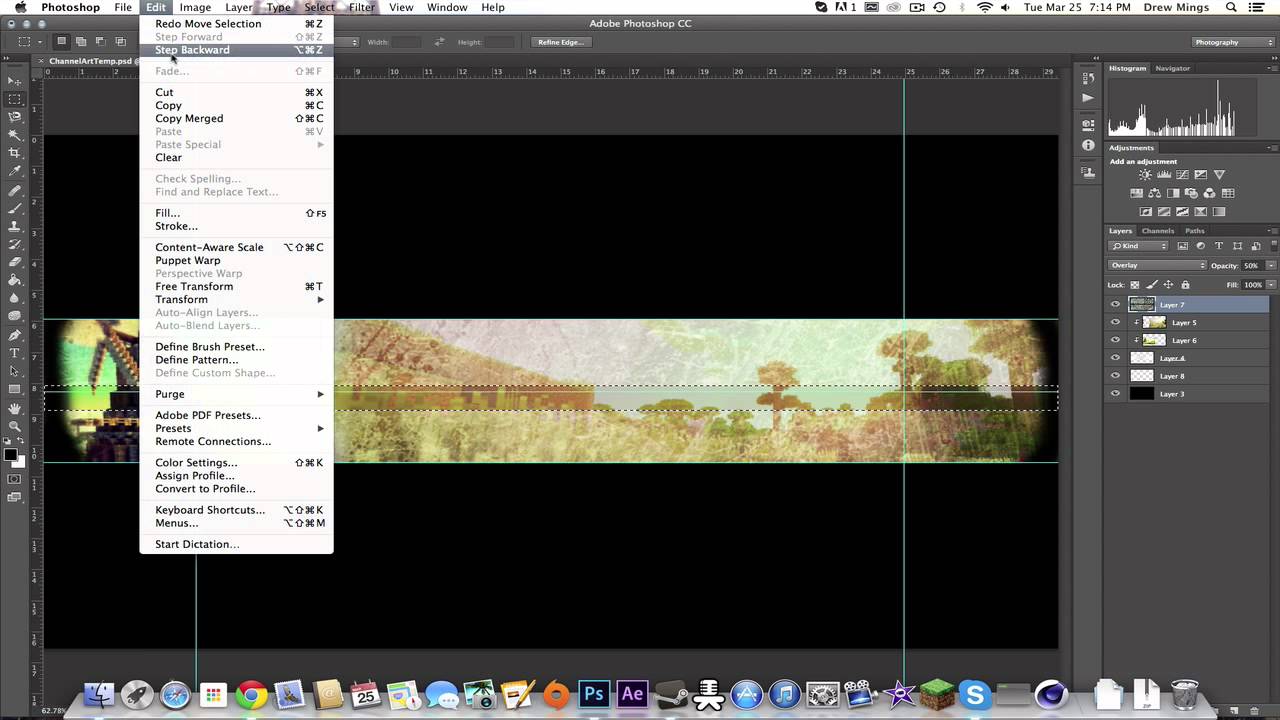Open the Actions panel play icon
Viewport: 1280px width, 720px height.
(x=1088, y=98)
